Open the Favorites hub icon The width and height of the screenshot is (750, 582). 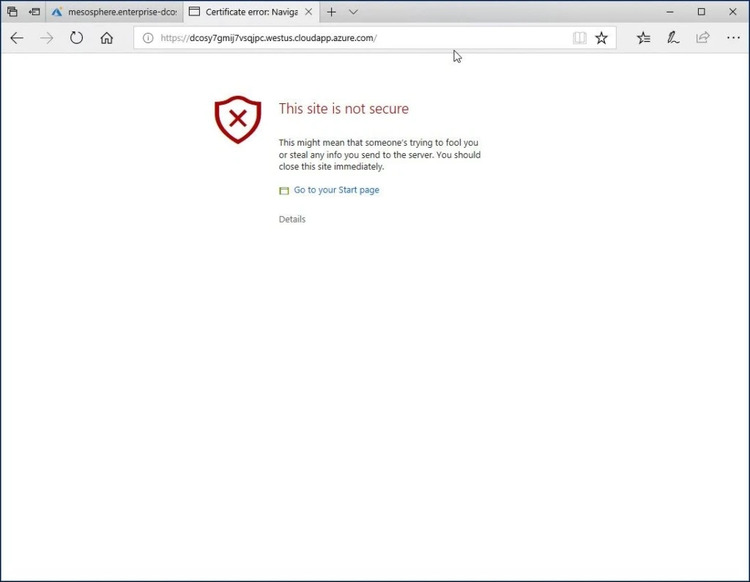click(643, 38)
